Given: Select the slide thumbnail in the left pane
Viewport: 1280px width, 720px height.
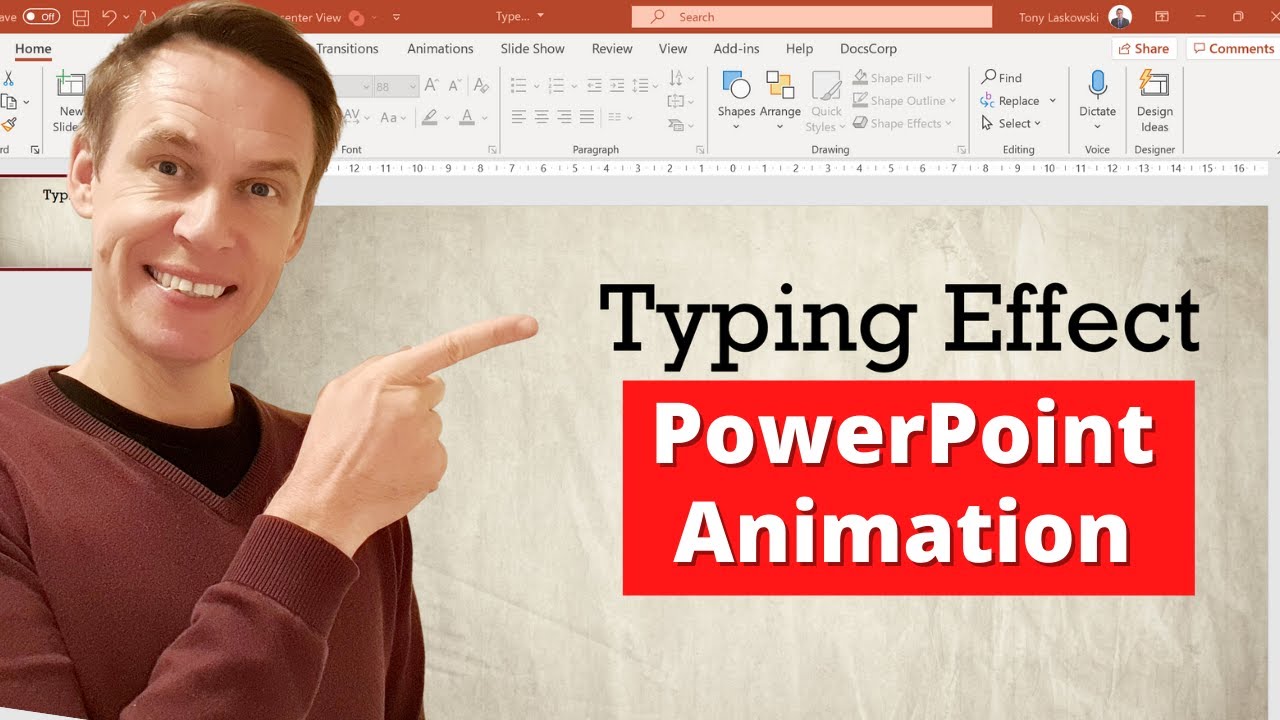Looking at the screenshot, I should click(x=45, y=223).
